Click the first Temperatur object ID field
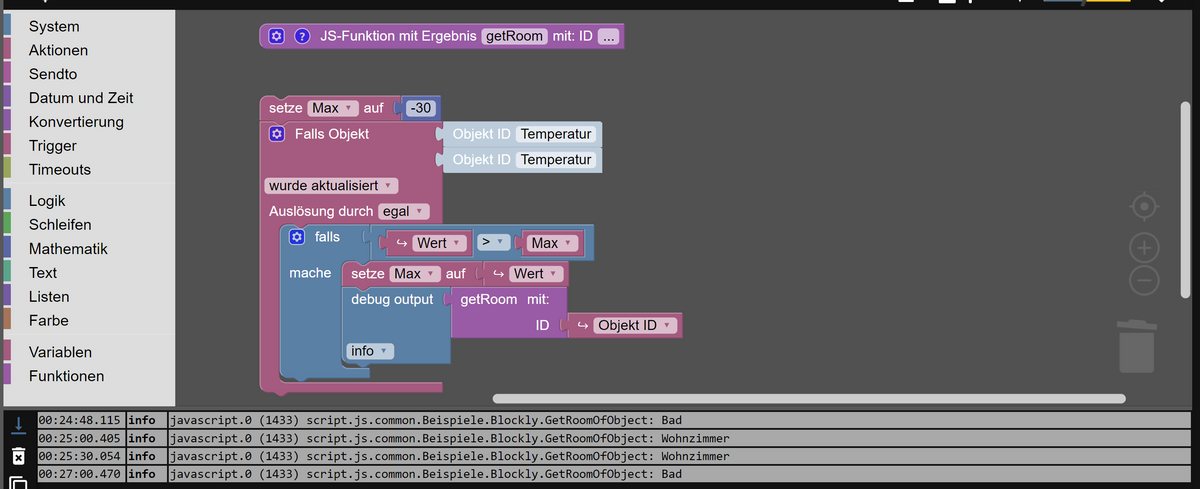Image resolution: width=1200 pixels, height=489 pixels. click(x=557, y=134)
